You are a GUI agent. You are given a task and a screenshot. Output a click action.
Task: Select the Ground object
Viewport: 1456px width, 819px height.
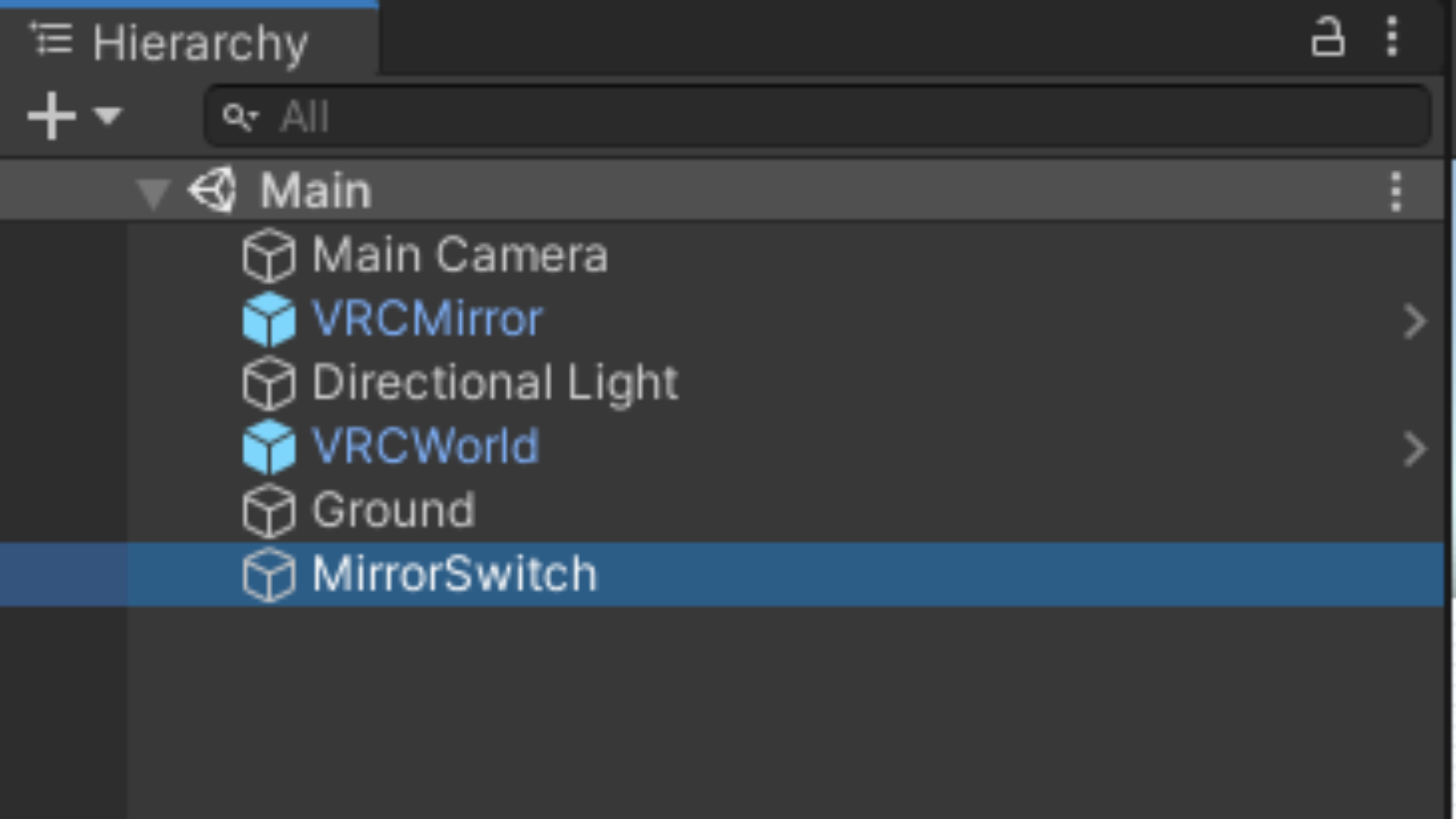tap(393, 510)
